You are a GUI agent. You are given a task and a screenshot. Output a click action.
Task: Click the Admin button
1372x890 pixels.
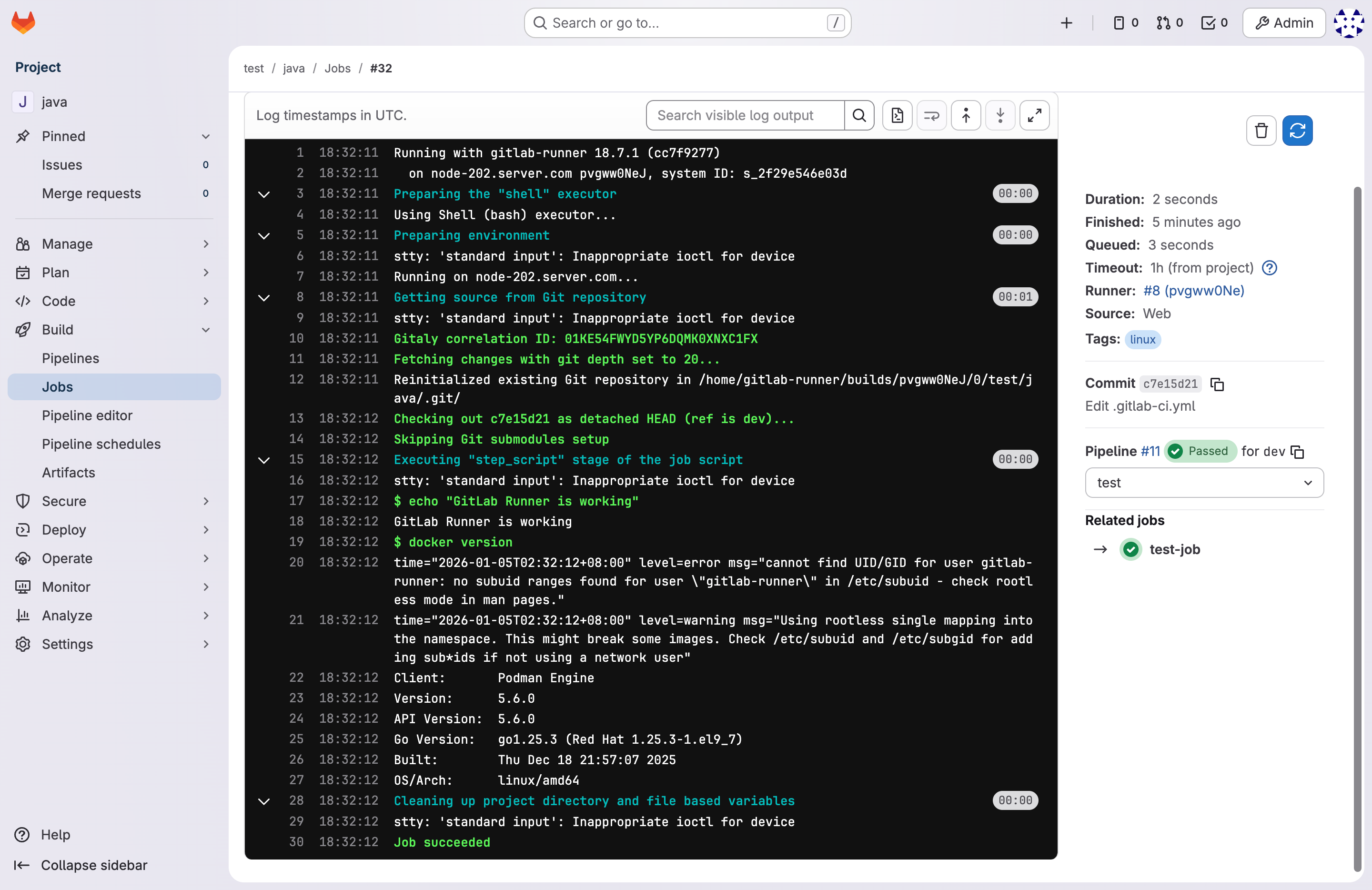[x=1284, y=23]
